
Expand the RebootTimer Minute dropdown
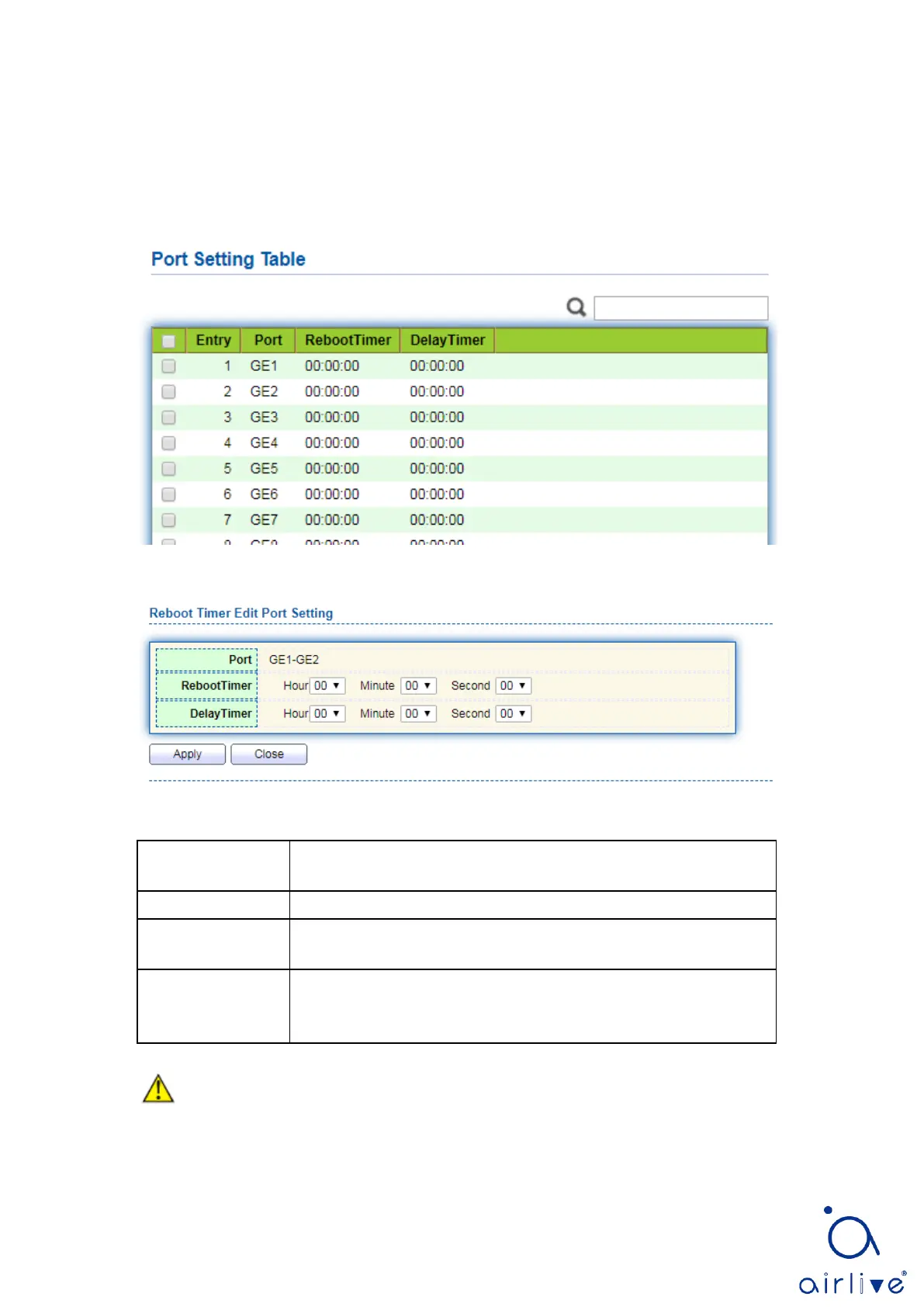(418, 686)
